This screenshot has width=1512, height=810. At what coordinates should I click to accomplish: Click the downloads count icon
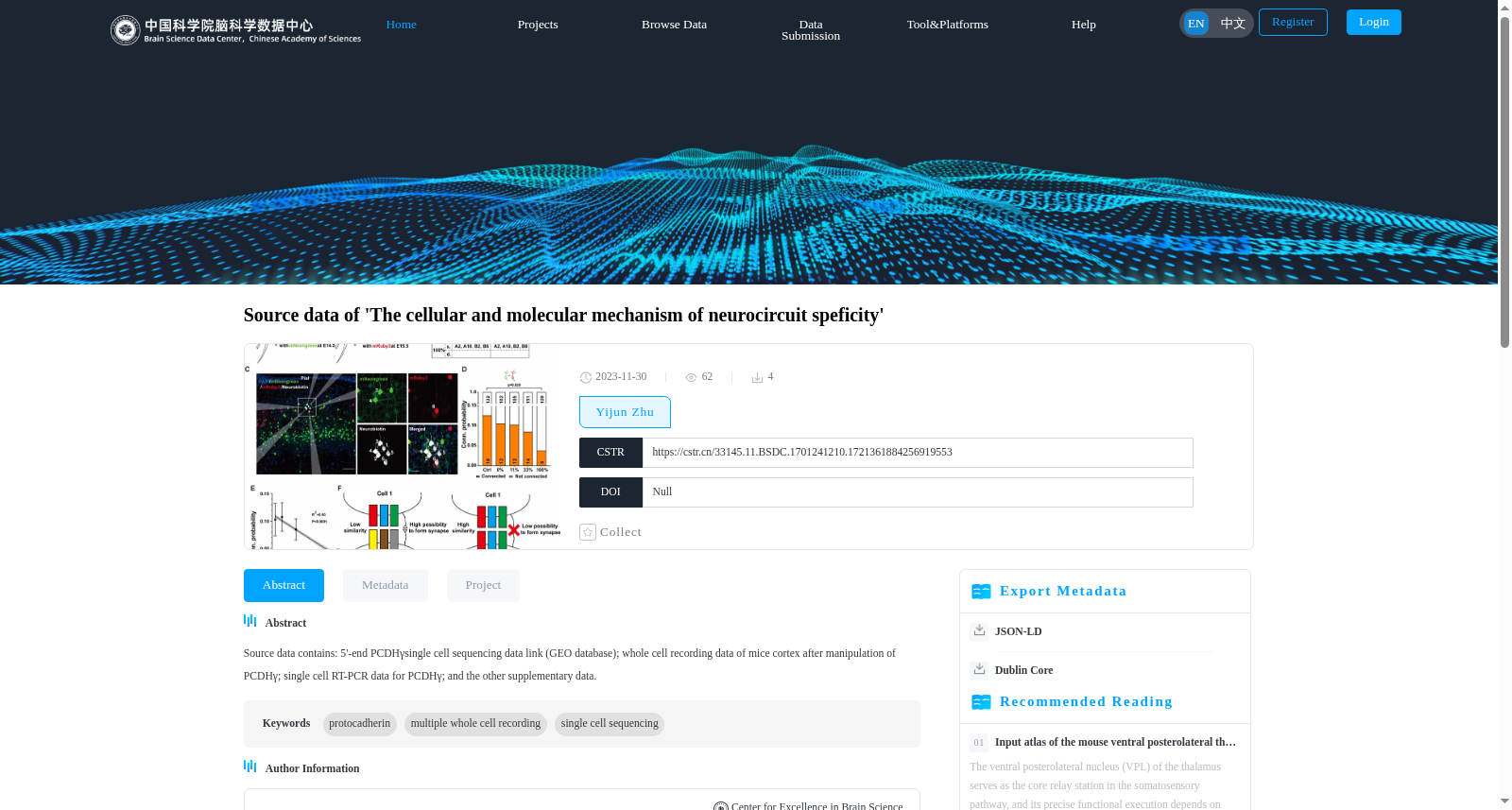pos(757,377)
